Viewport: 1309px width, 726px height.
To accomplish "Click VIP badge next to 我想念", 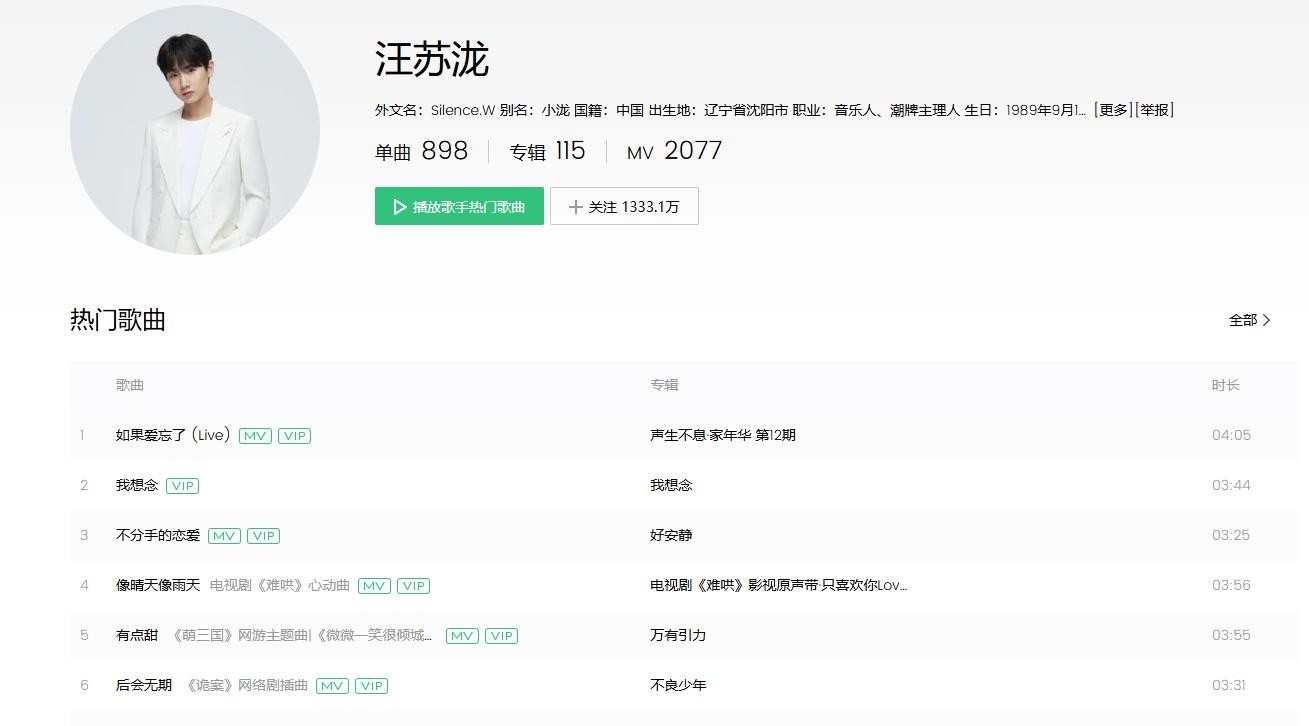I will [x=182, y=486].
